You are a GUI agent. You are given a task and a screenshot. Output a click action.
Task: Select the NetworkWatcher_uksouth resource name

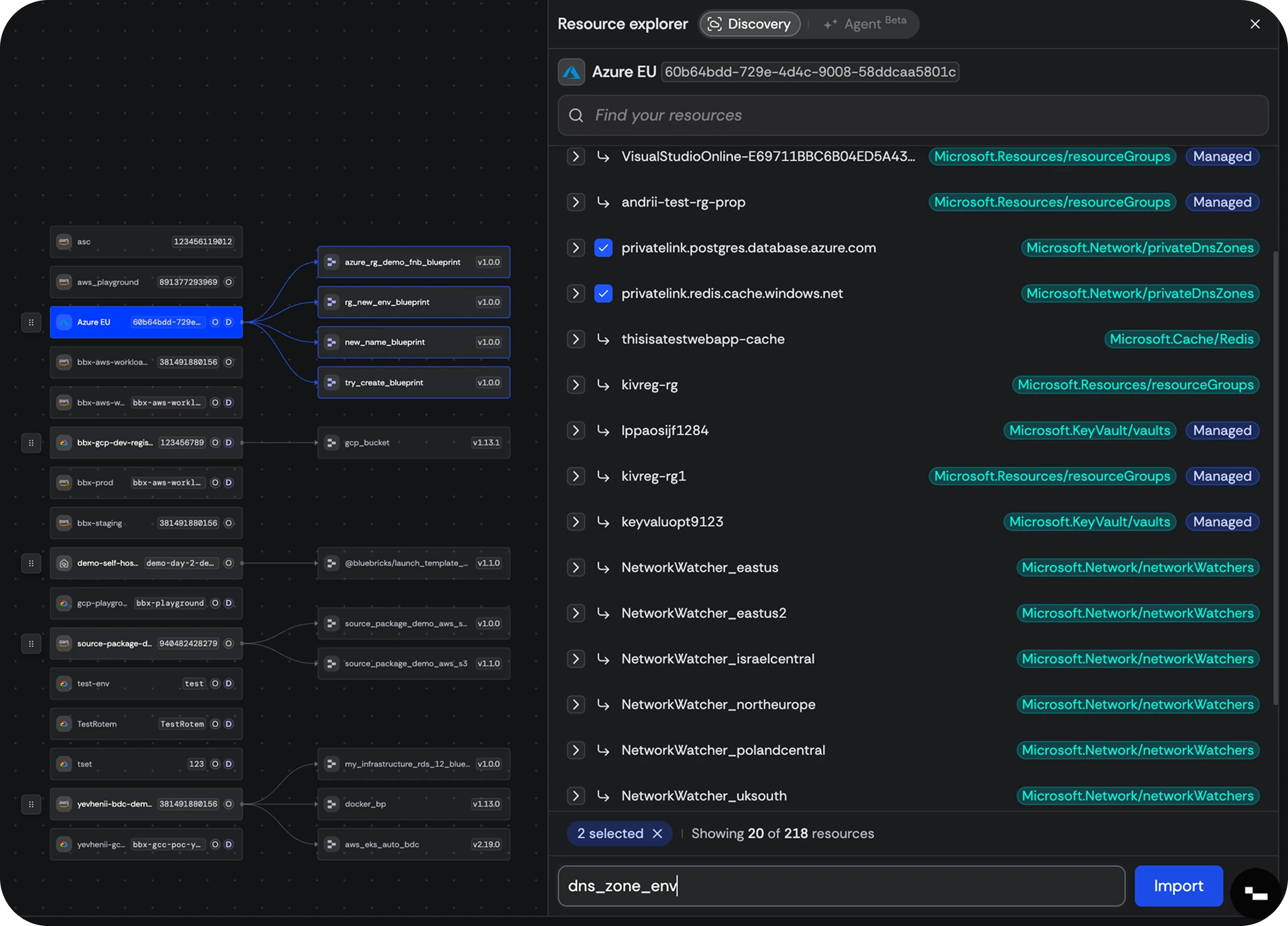[x=704, y=796]
